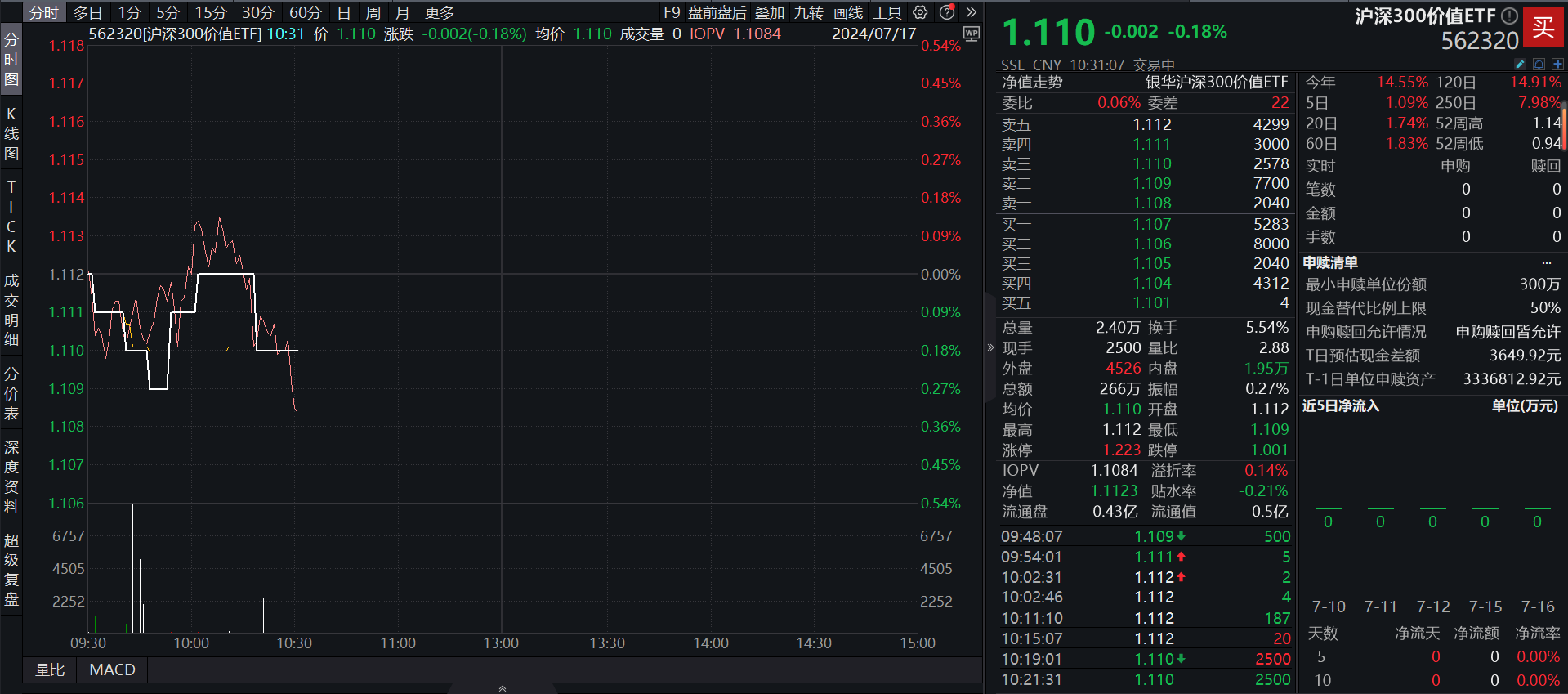Click info icon beside 沪深300价值ETF name
Image resolution: width=1568 pixels, height=694 pixels.
click(1510, 16)
